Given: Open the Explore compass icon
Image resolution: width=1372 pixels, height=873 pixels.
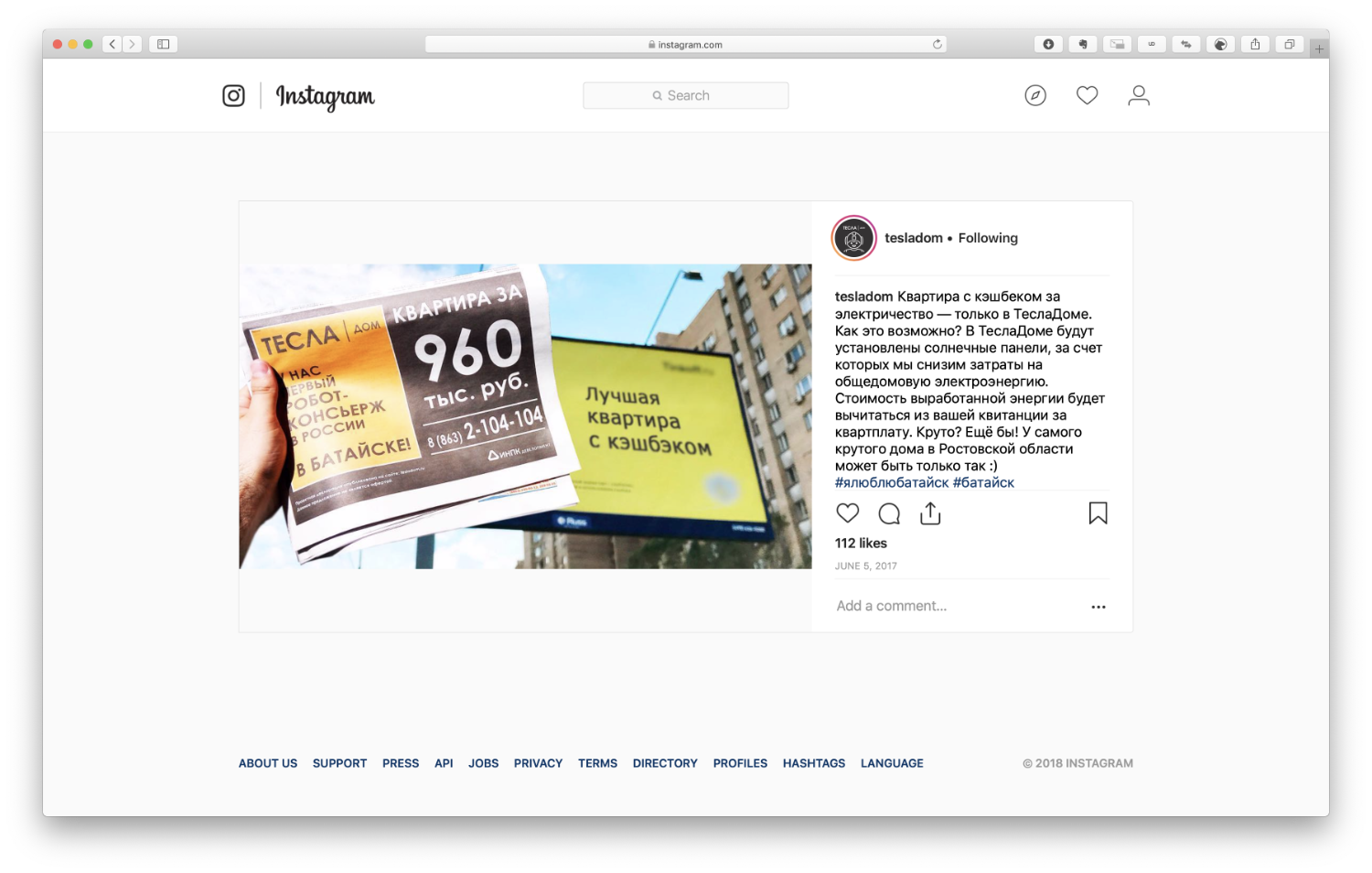Looking at the screenshot, I should 1035,95.
